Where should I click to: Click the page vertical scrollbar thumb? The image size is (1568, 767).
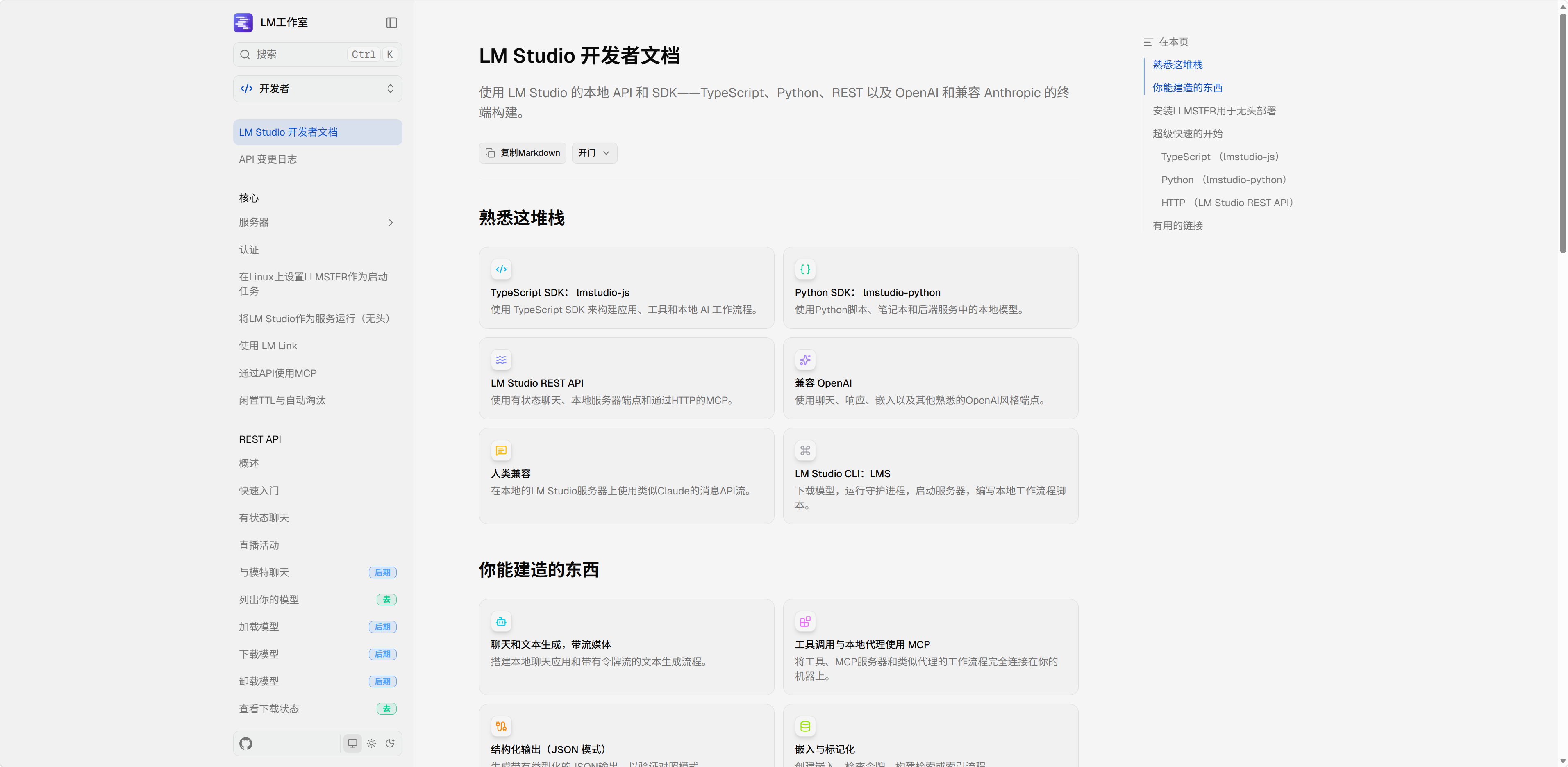1563,133
